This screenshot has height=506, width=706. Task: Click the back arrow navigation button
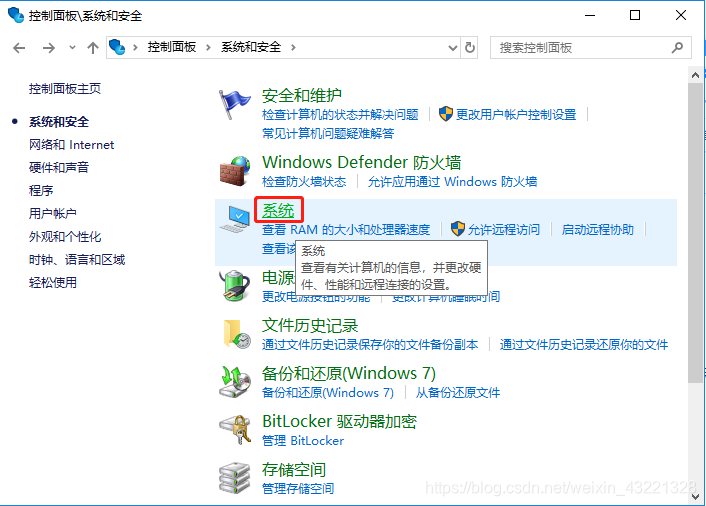19,48
